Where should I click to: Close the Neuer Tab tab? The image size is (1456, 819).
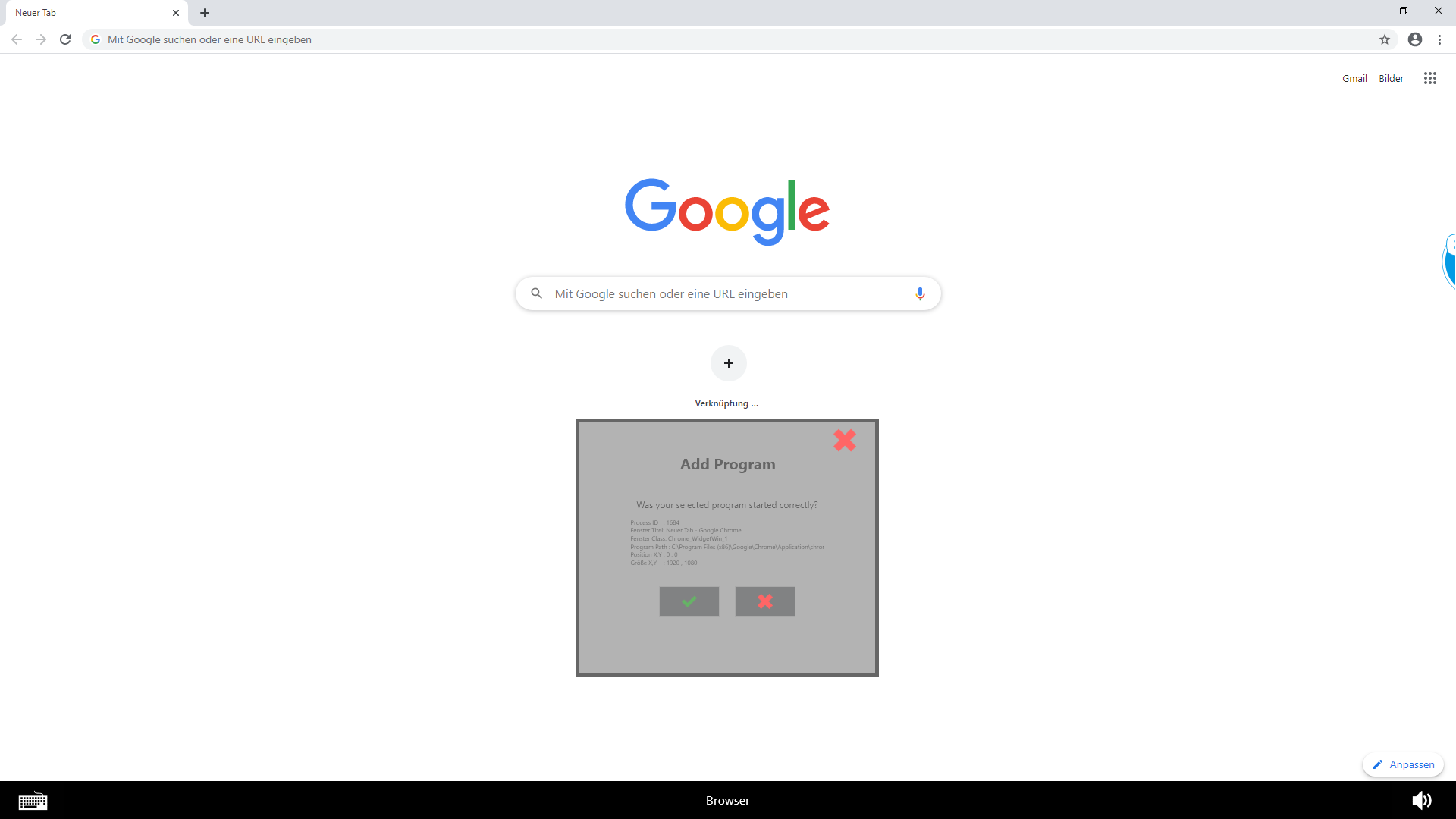pyautogui.click(x=176, y=13)
